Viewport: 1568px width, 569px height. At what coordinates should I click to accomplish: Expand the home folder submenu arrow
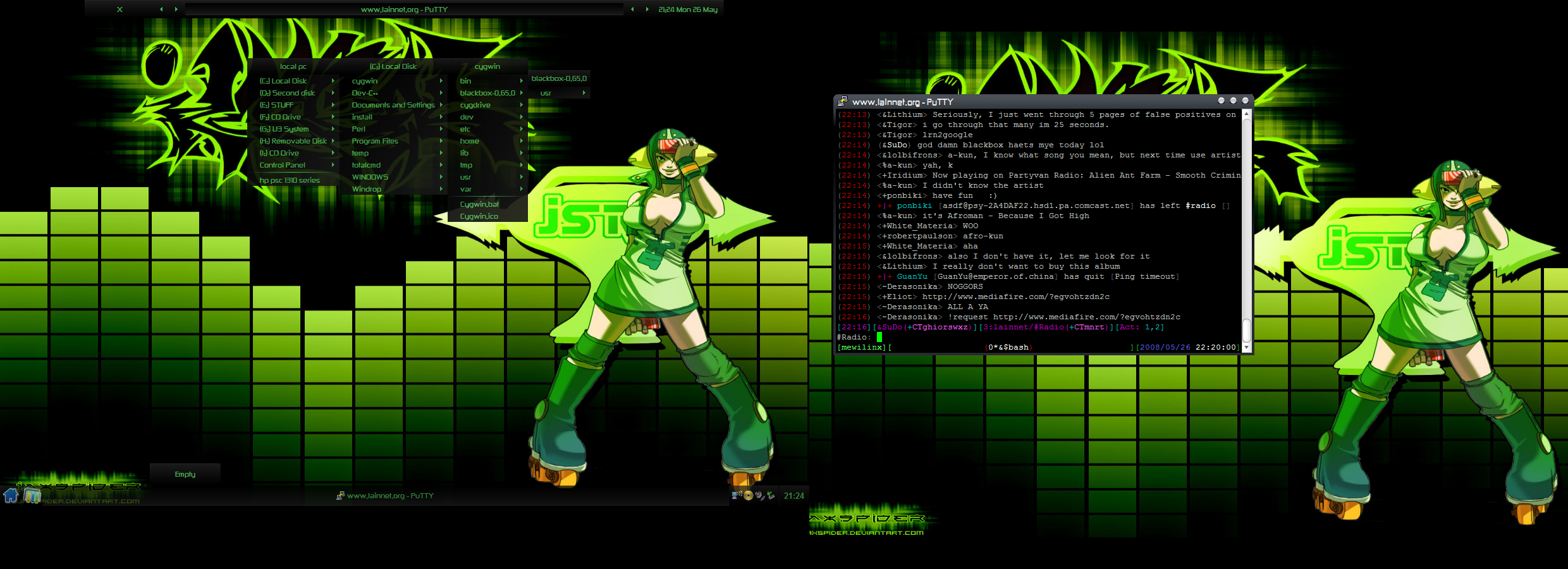522,141
